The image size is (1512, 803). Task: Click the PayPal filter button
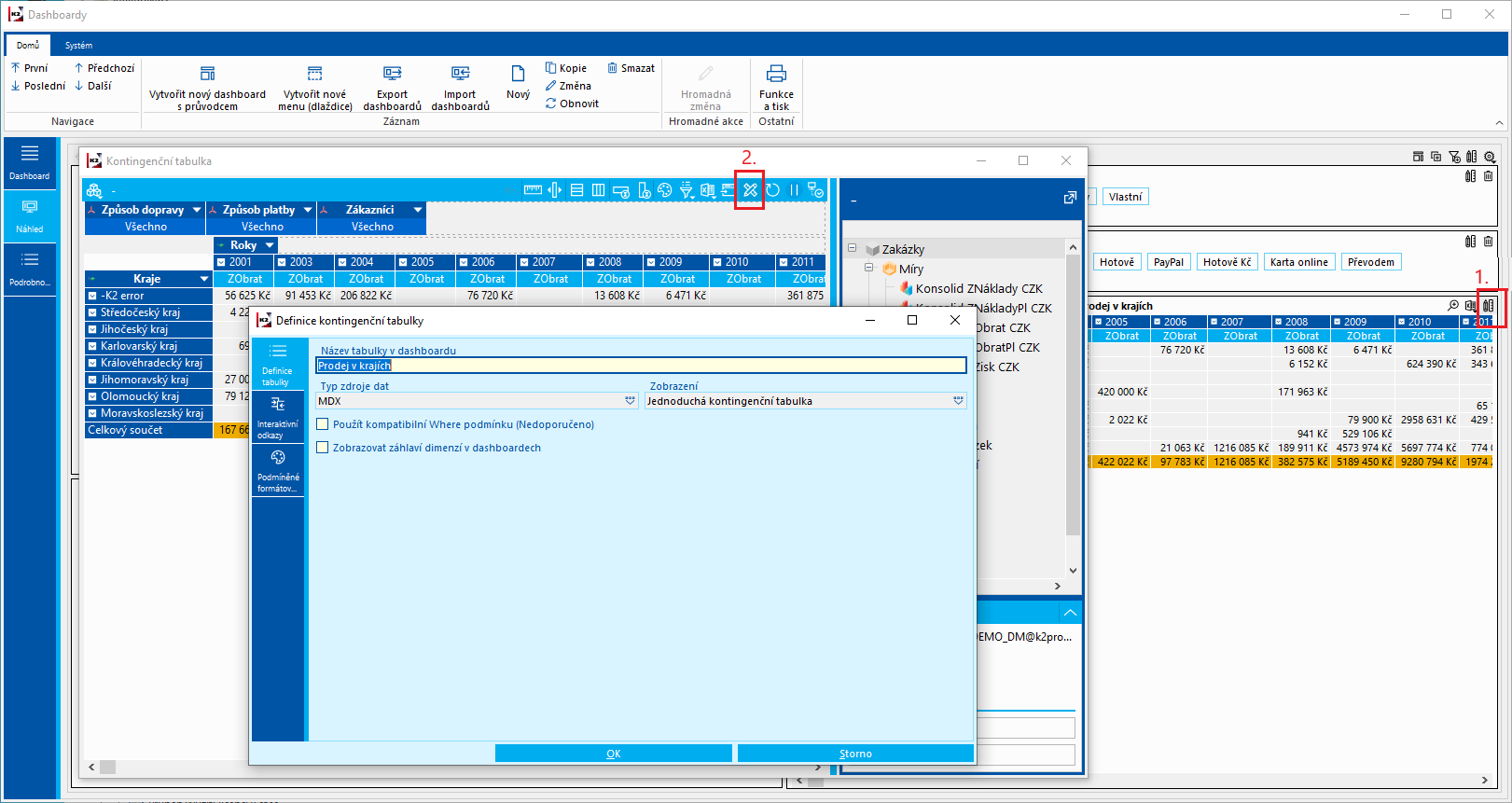coord(1169,262)
